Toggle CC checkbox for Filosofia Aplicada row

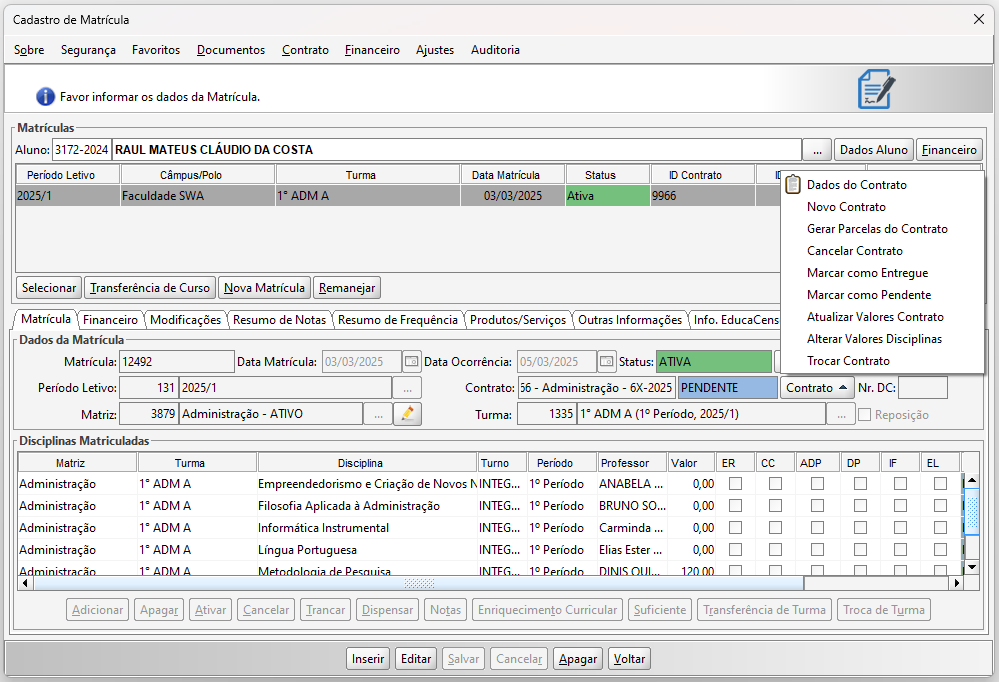pos(775,505)
